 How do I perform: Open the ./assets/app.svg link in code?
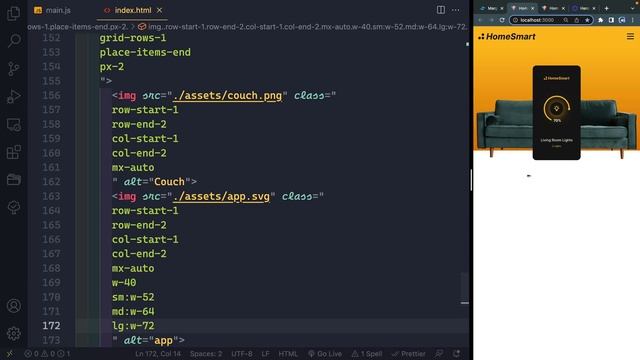tap(221, 196)
